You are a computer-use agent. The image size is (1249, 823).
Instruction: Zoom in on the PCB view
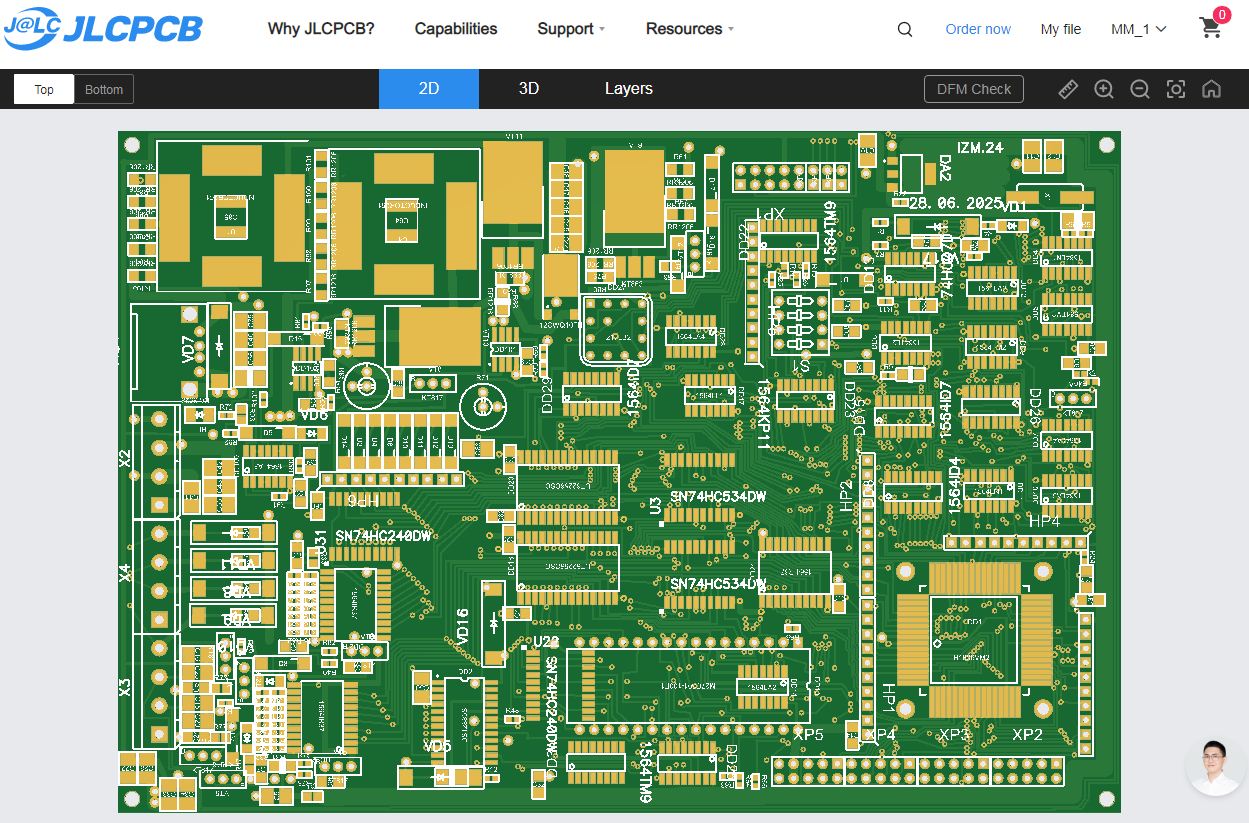coord(1104,89)
